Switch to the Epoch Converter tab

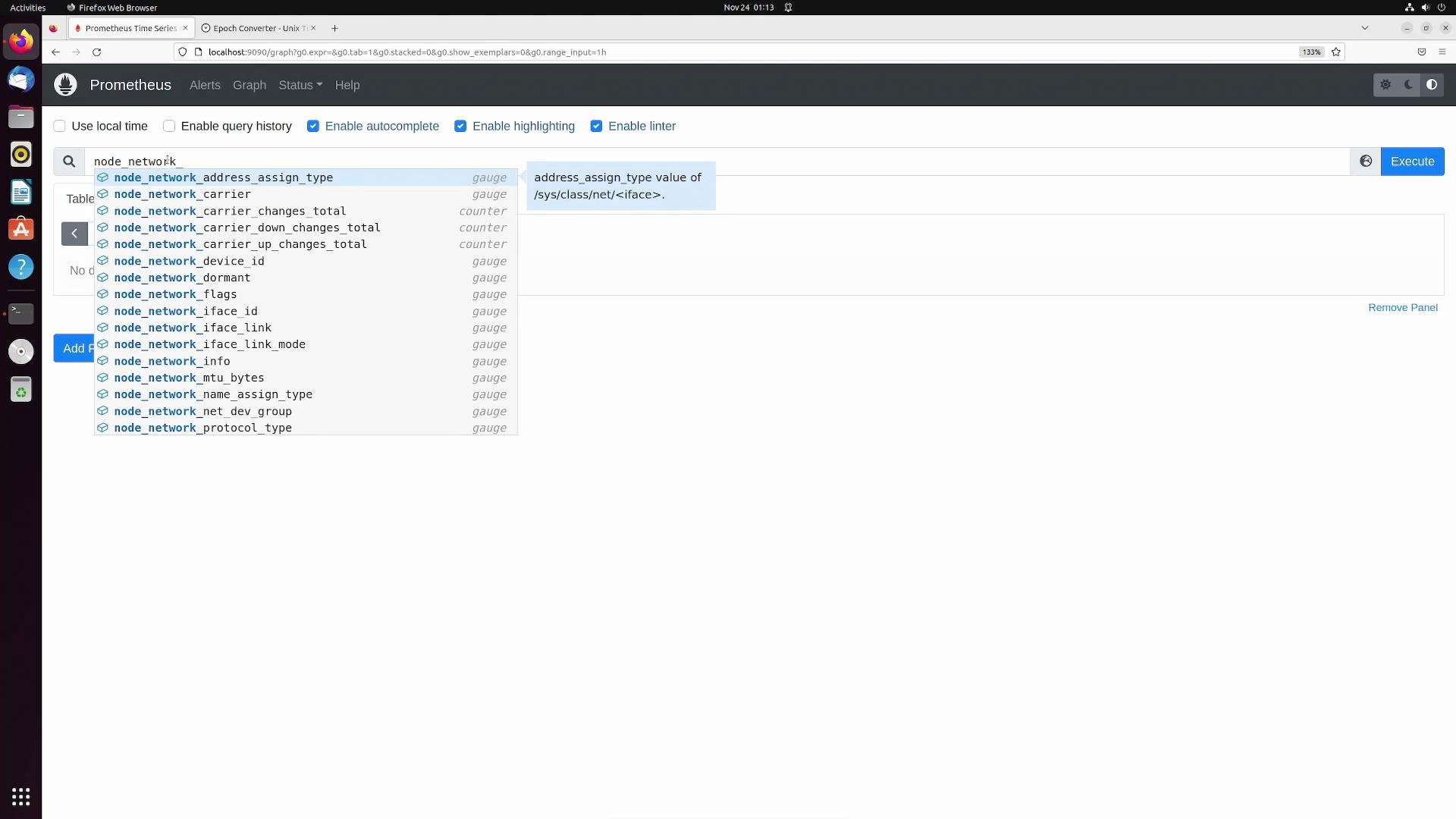[259, 28]
